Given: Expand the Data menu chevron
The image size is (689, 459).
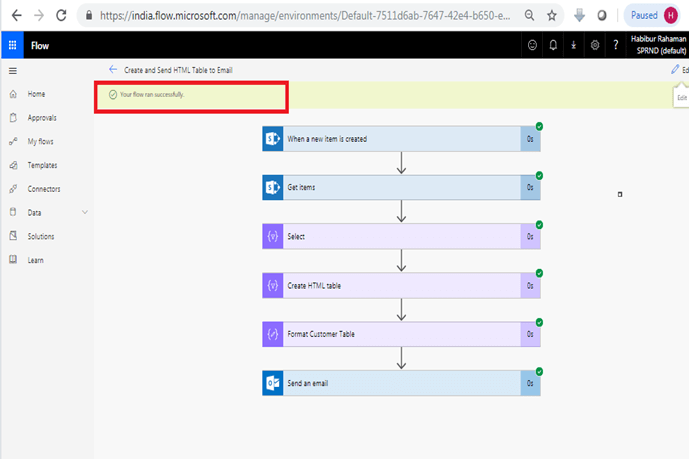Looking at the screenshot, I should click(x=85, y=213).
